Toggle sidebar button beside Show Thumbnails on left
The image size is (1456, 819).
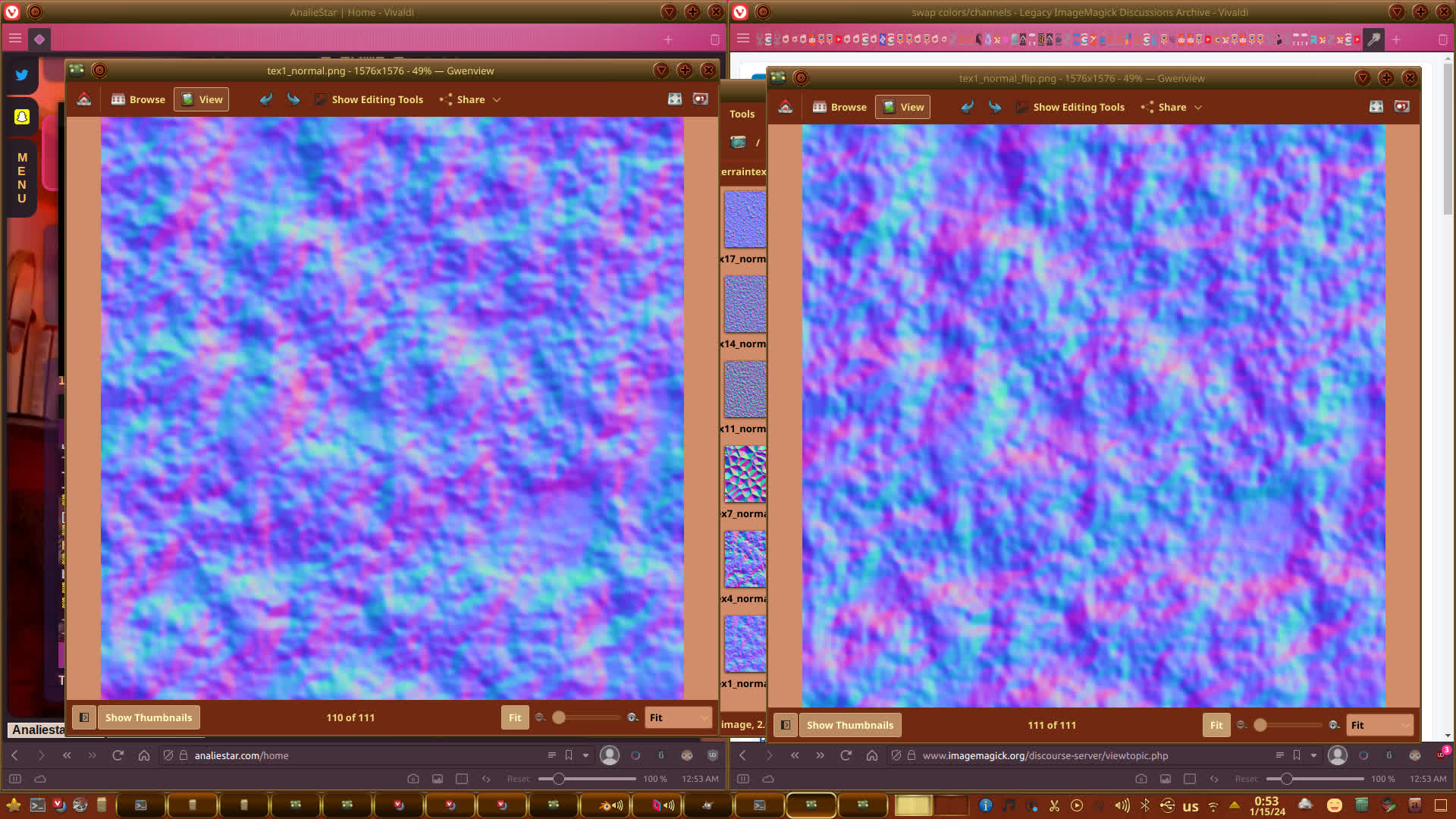84,717
